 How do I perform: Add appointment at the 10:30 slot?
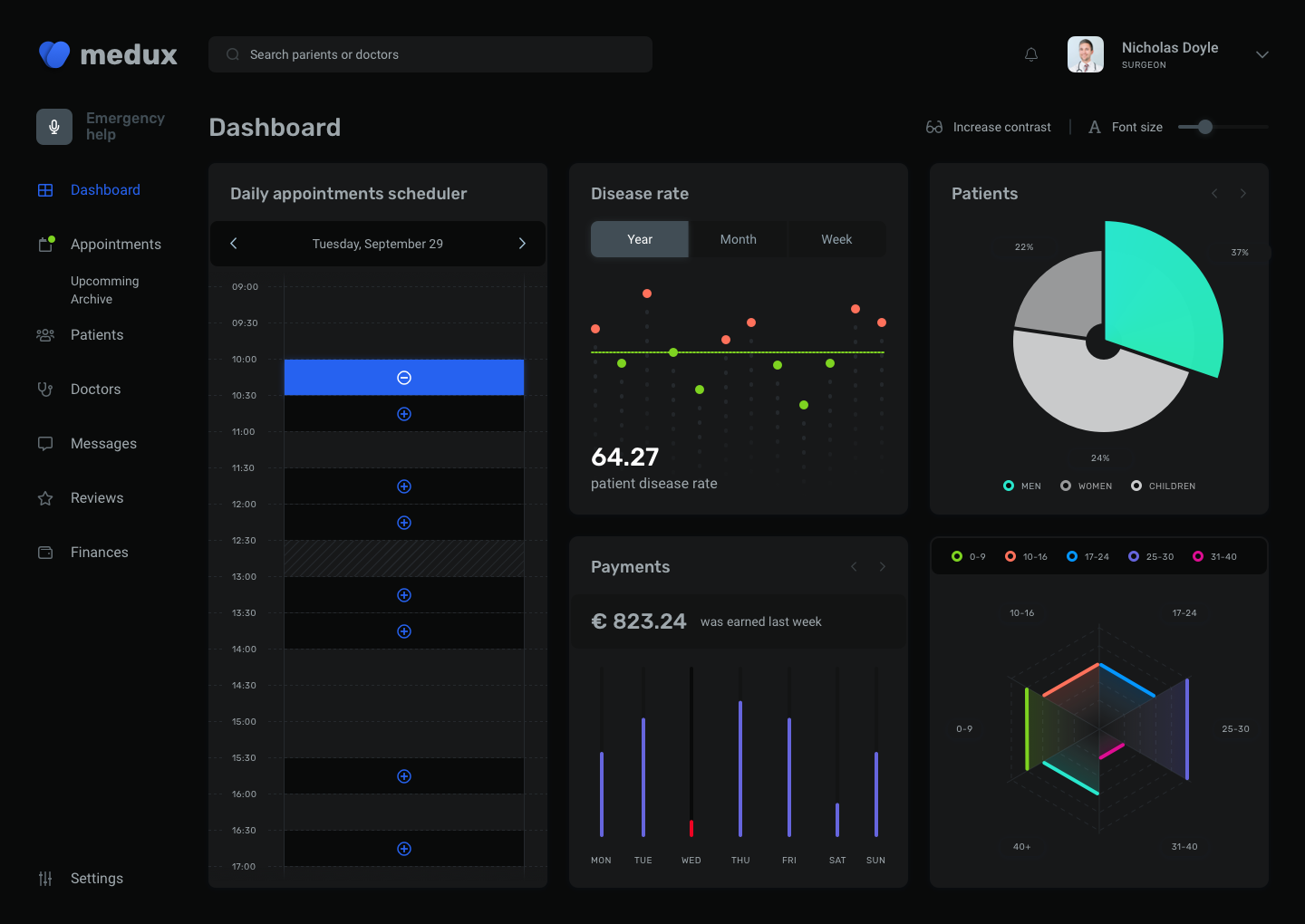click(404, 414)
